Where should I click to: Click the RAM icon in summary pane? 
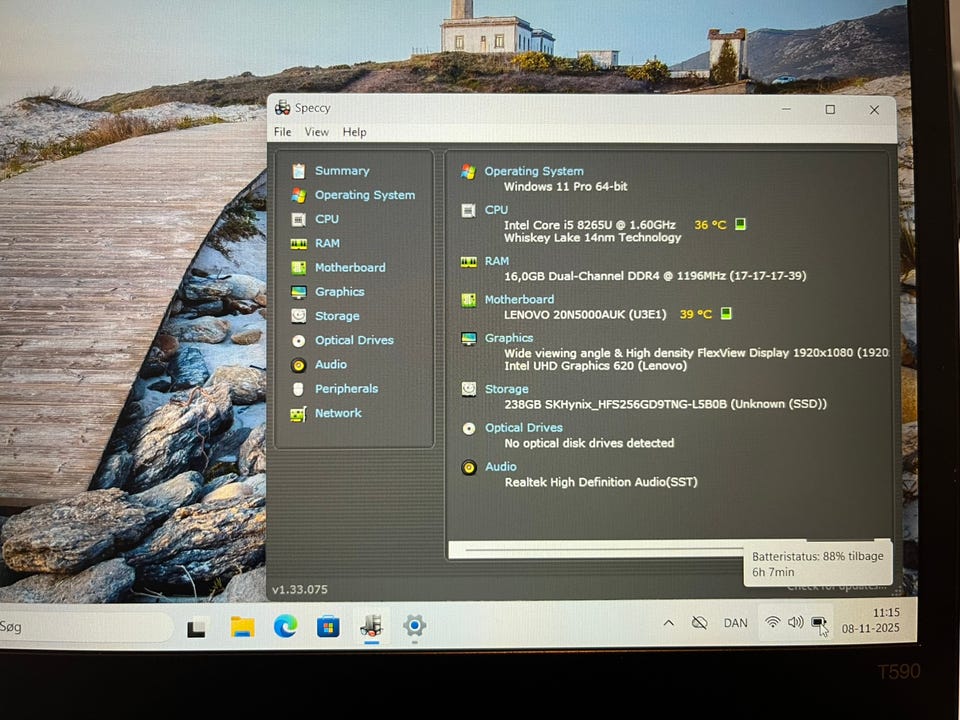coord(468,262)
